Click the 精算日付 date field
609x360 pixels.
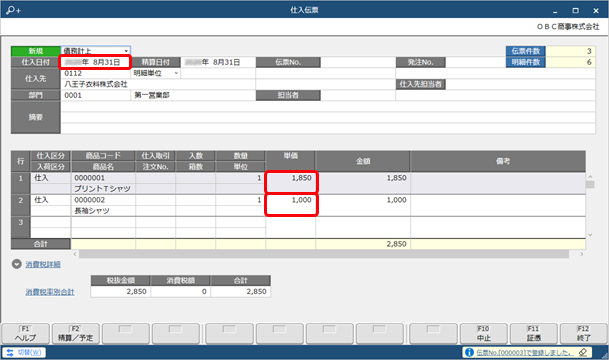(x=218, y=62)
